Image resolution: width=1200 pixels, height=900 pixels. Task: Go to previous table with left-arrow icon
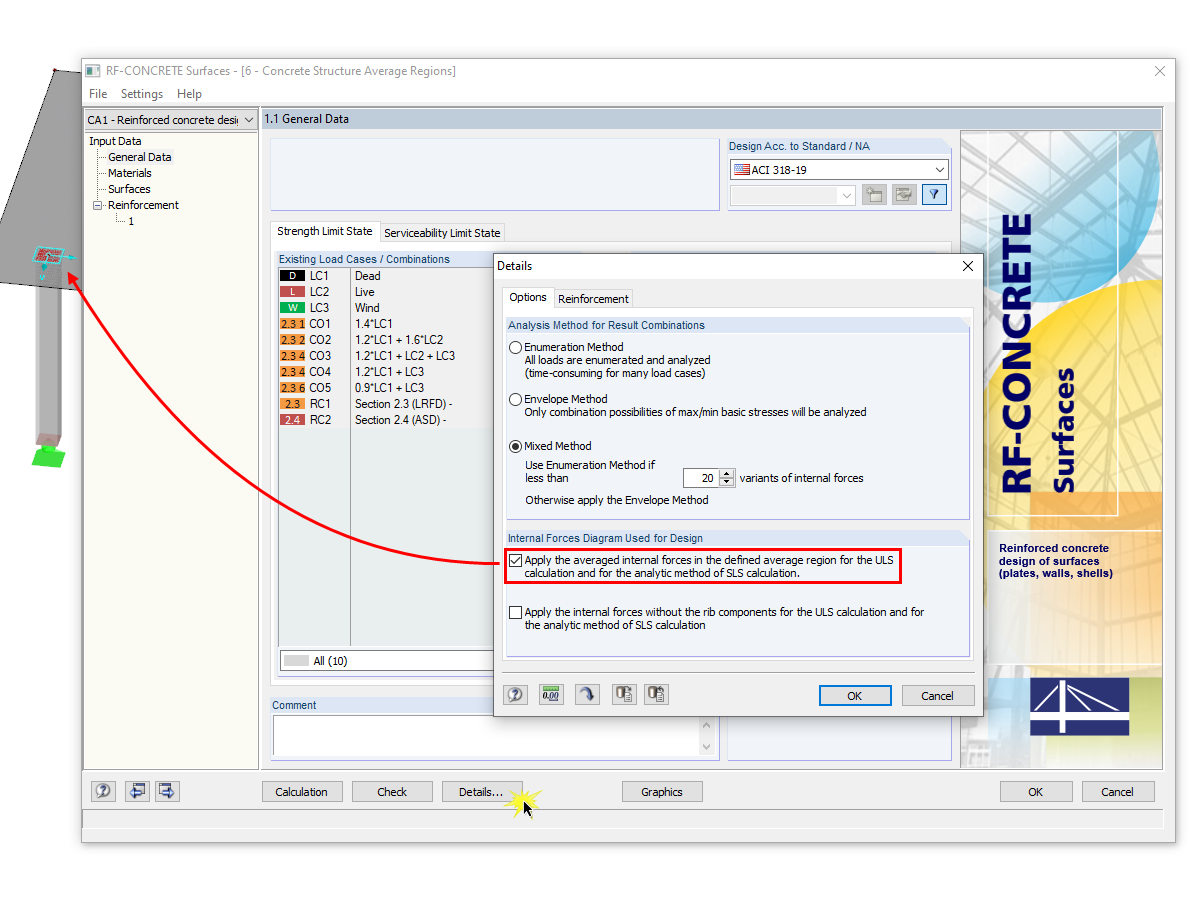pos(137,791)
